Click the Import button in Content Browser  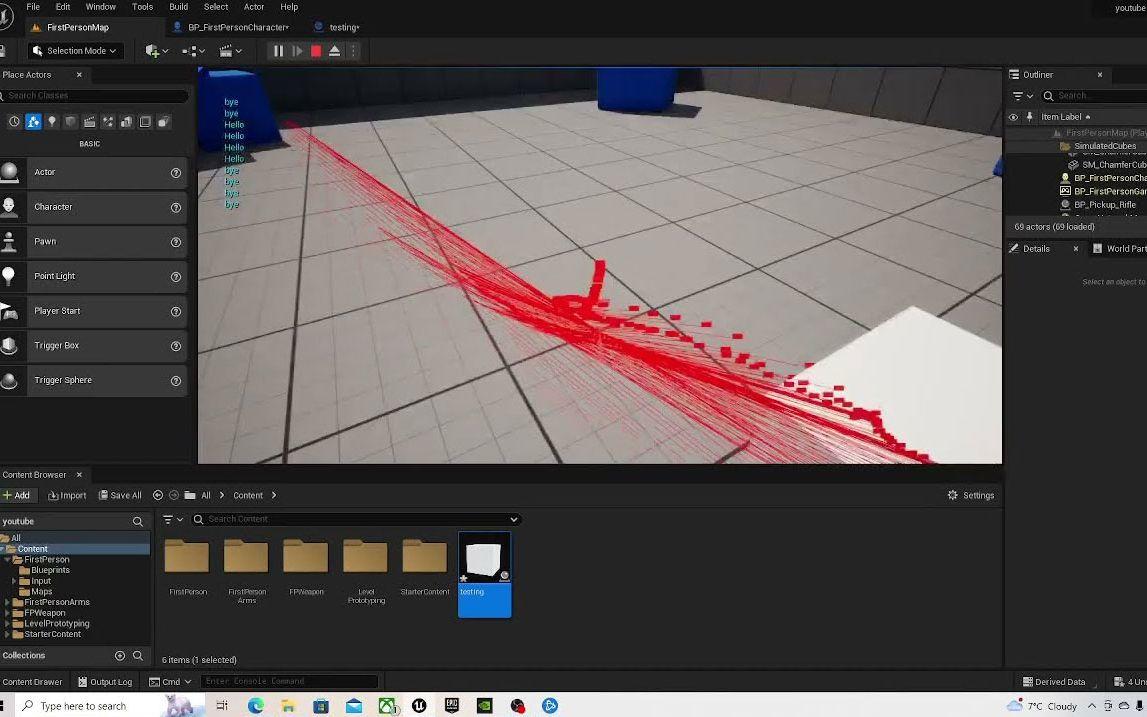point(67,495)
